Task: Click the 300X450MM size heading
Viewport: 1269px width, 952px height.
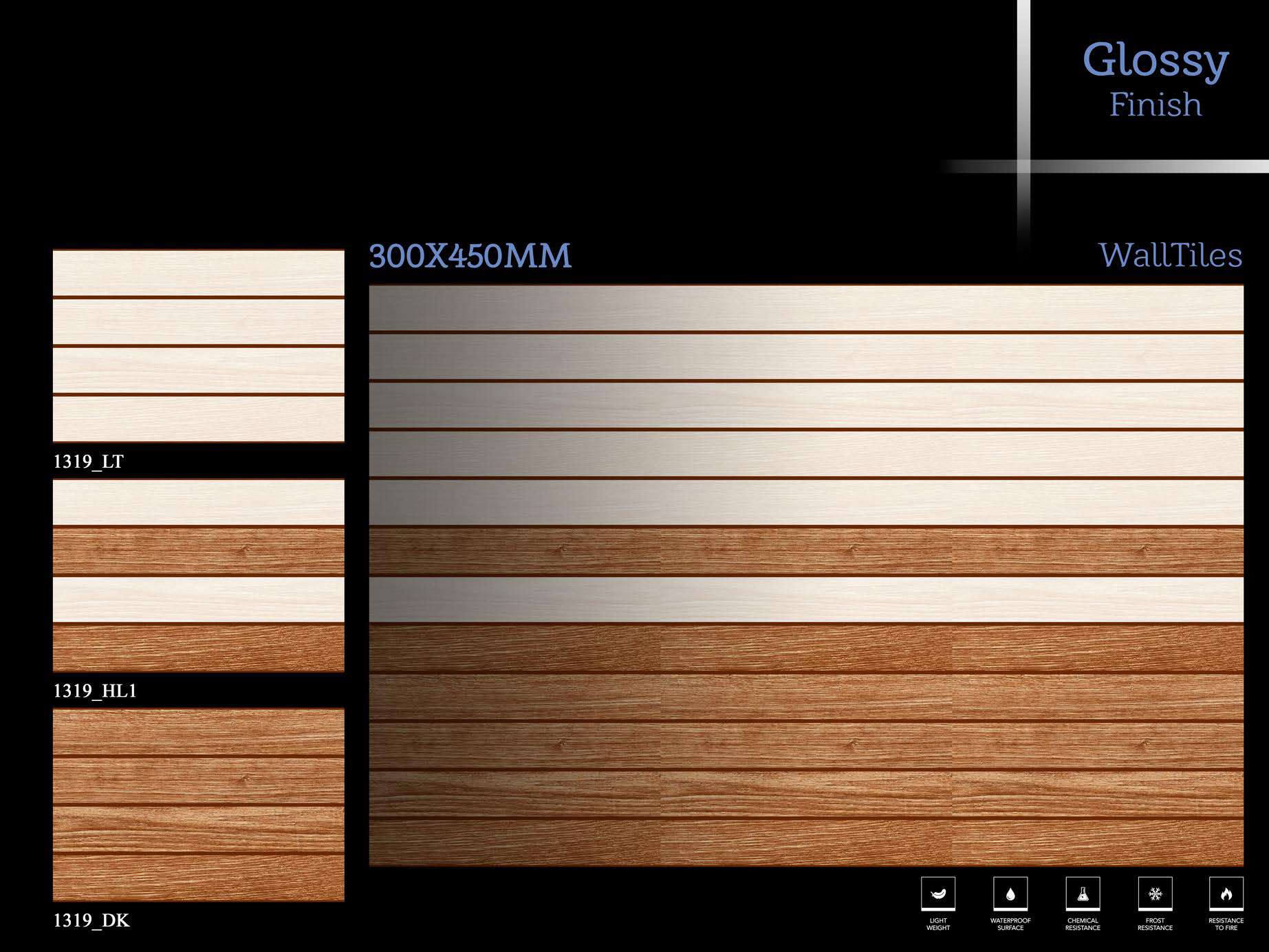Action: click(470, 256)
